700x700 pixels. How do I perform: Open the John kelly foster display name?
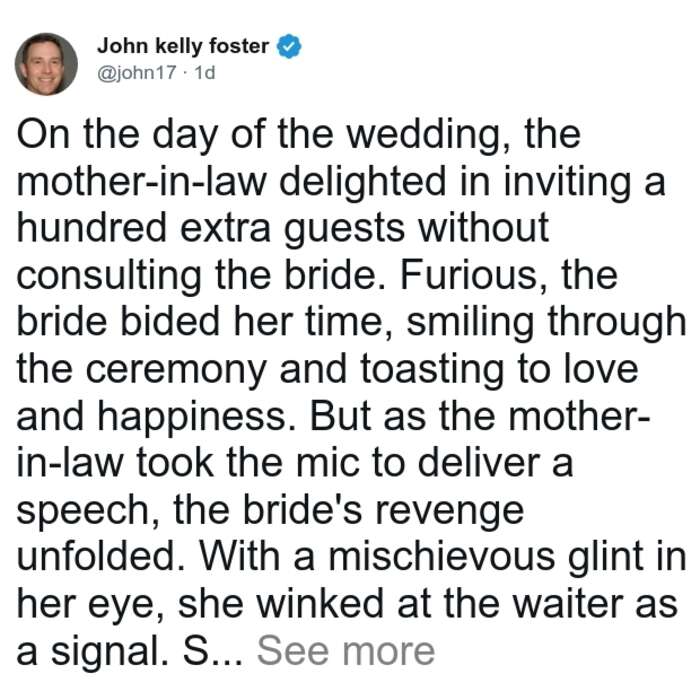(183, 46)
